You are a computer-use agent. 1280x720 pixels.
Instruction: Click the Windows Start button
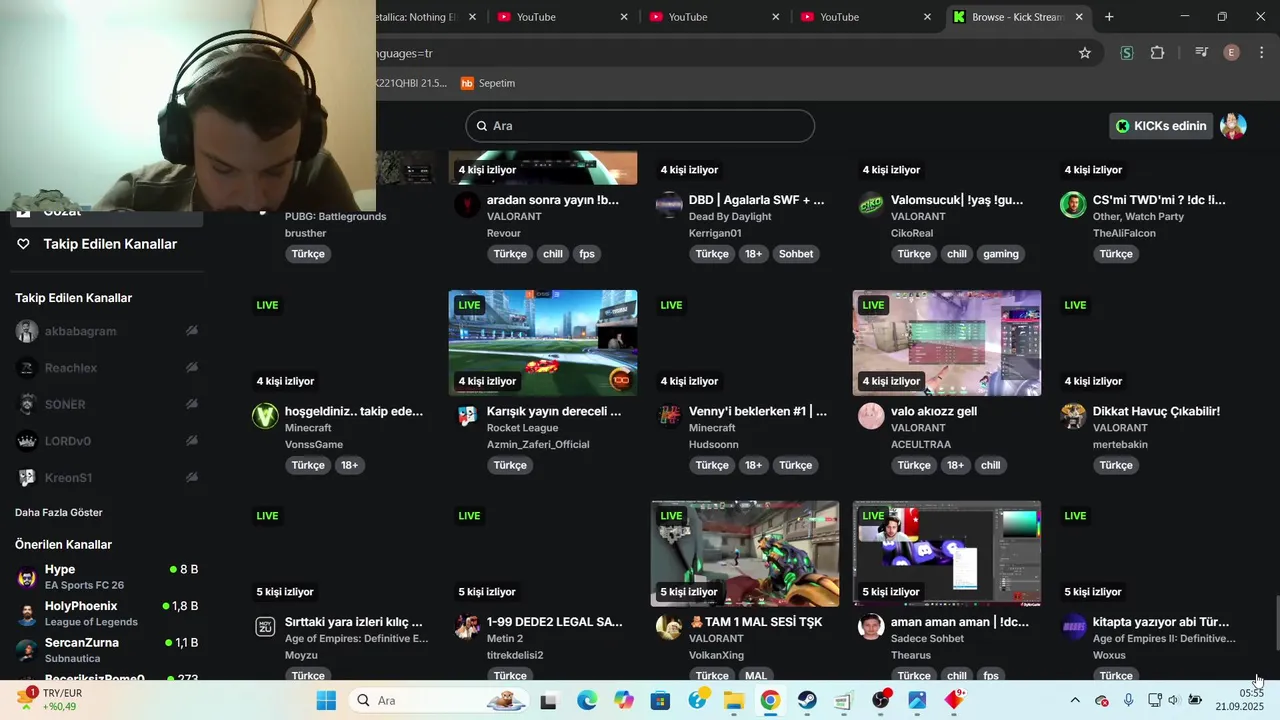tap(326, 700)
